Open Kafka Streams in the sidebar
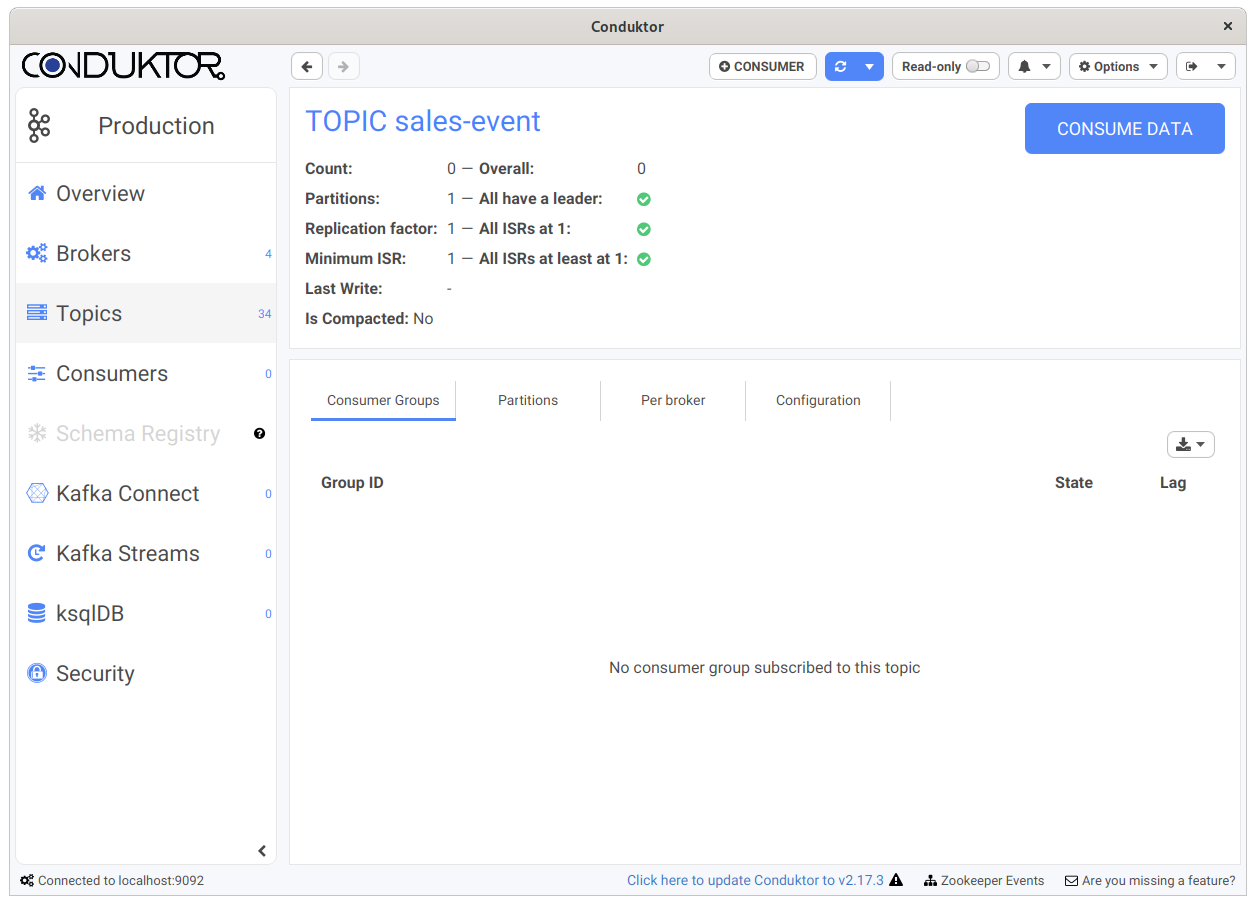1256x905 pixels. pos(146,554)
